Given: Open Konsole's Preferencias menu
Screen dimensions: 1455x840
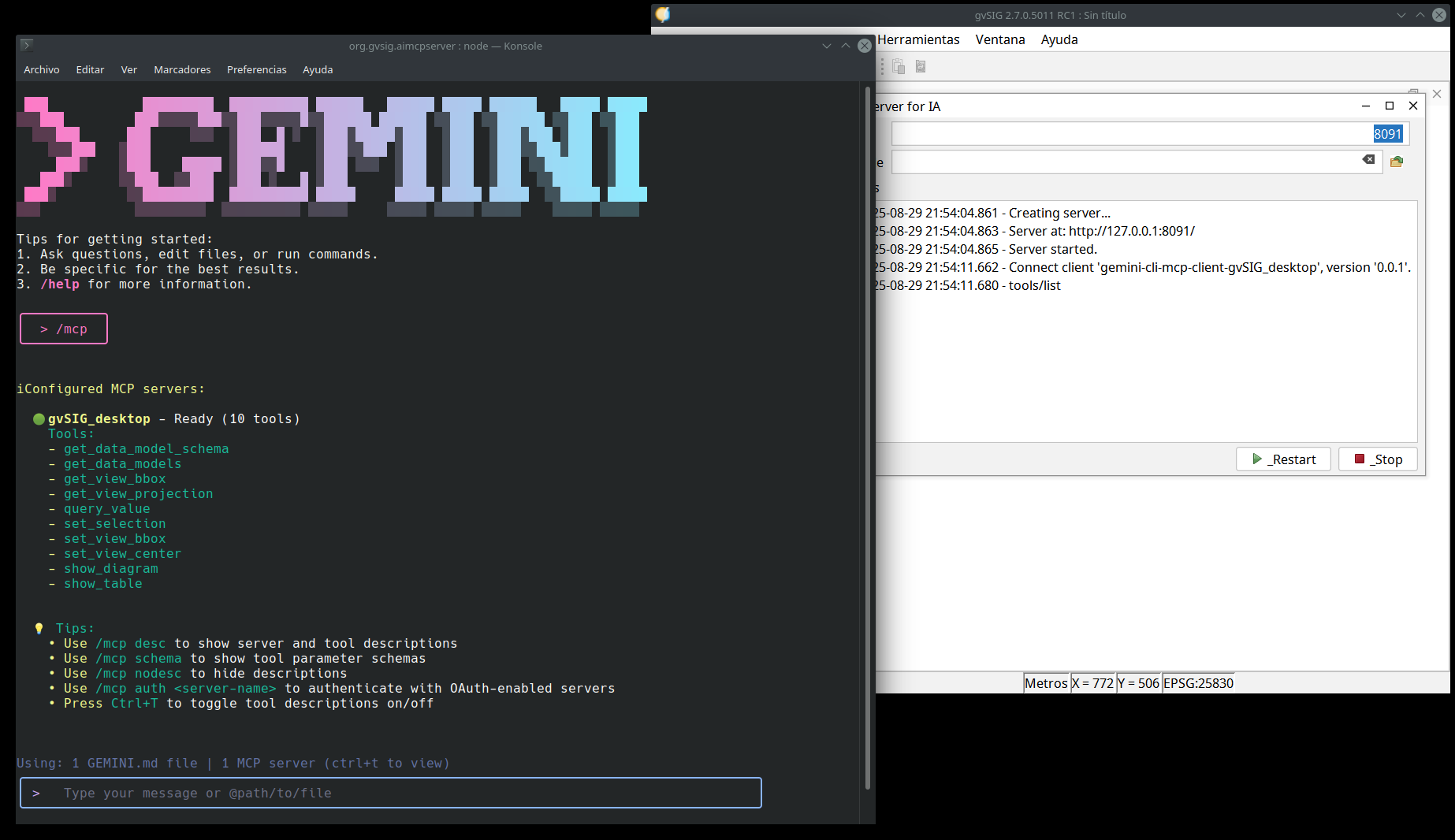Looking at the screenshot, I should pyautogui.click(x=256, y=69).
